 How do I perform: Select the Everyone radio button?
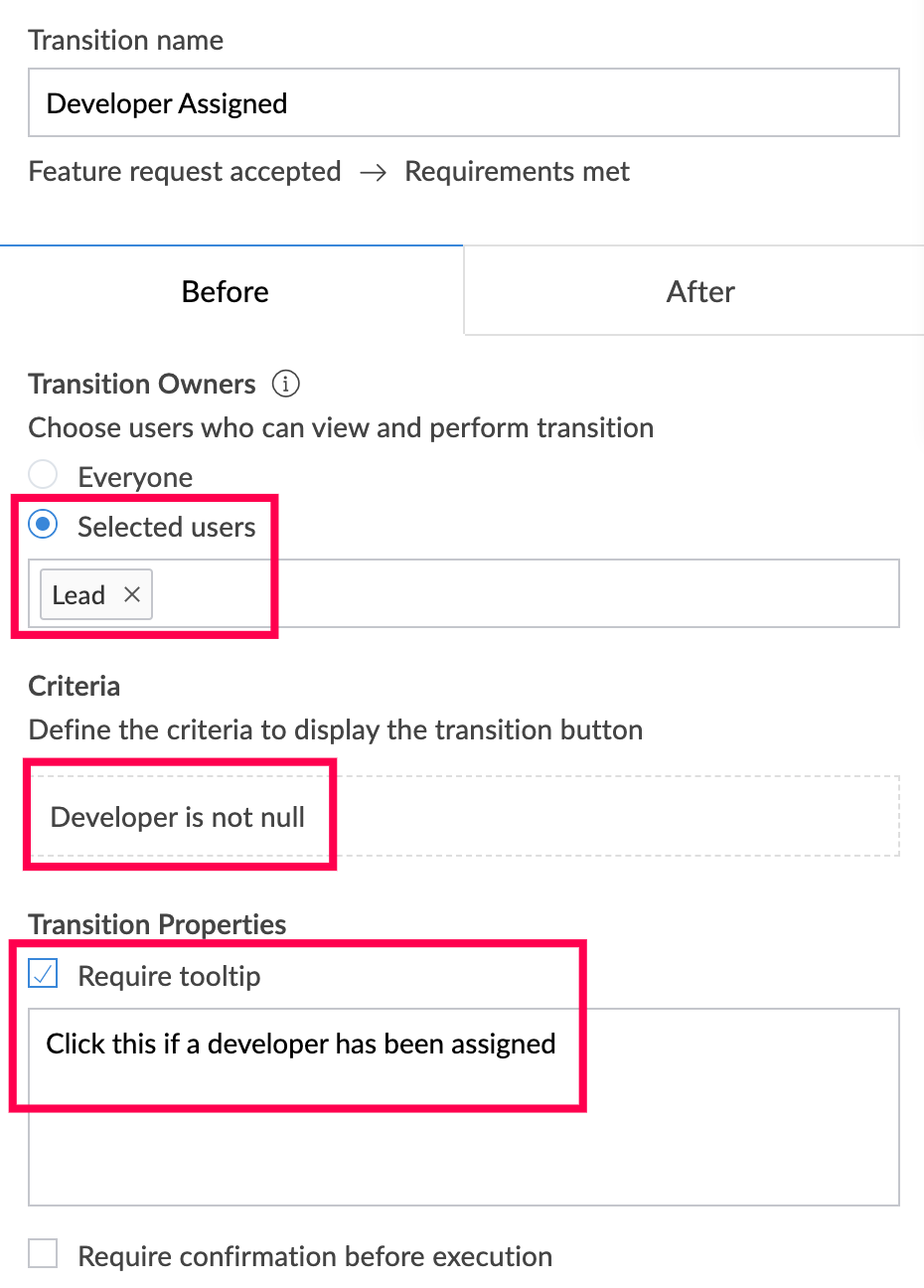pyautogui.click(x=43, y=475)
